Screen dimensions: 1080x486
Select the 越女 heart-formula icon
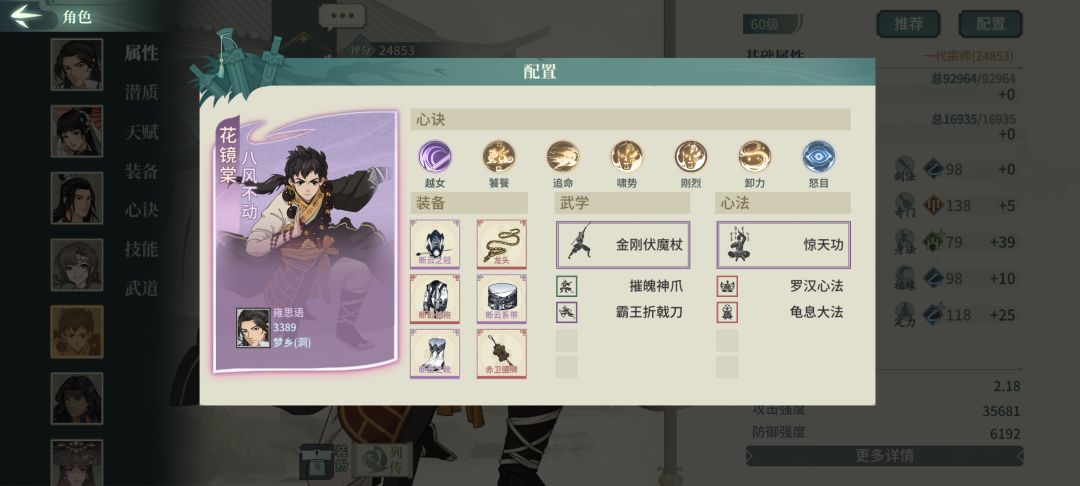pos(435,156)
